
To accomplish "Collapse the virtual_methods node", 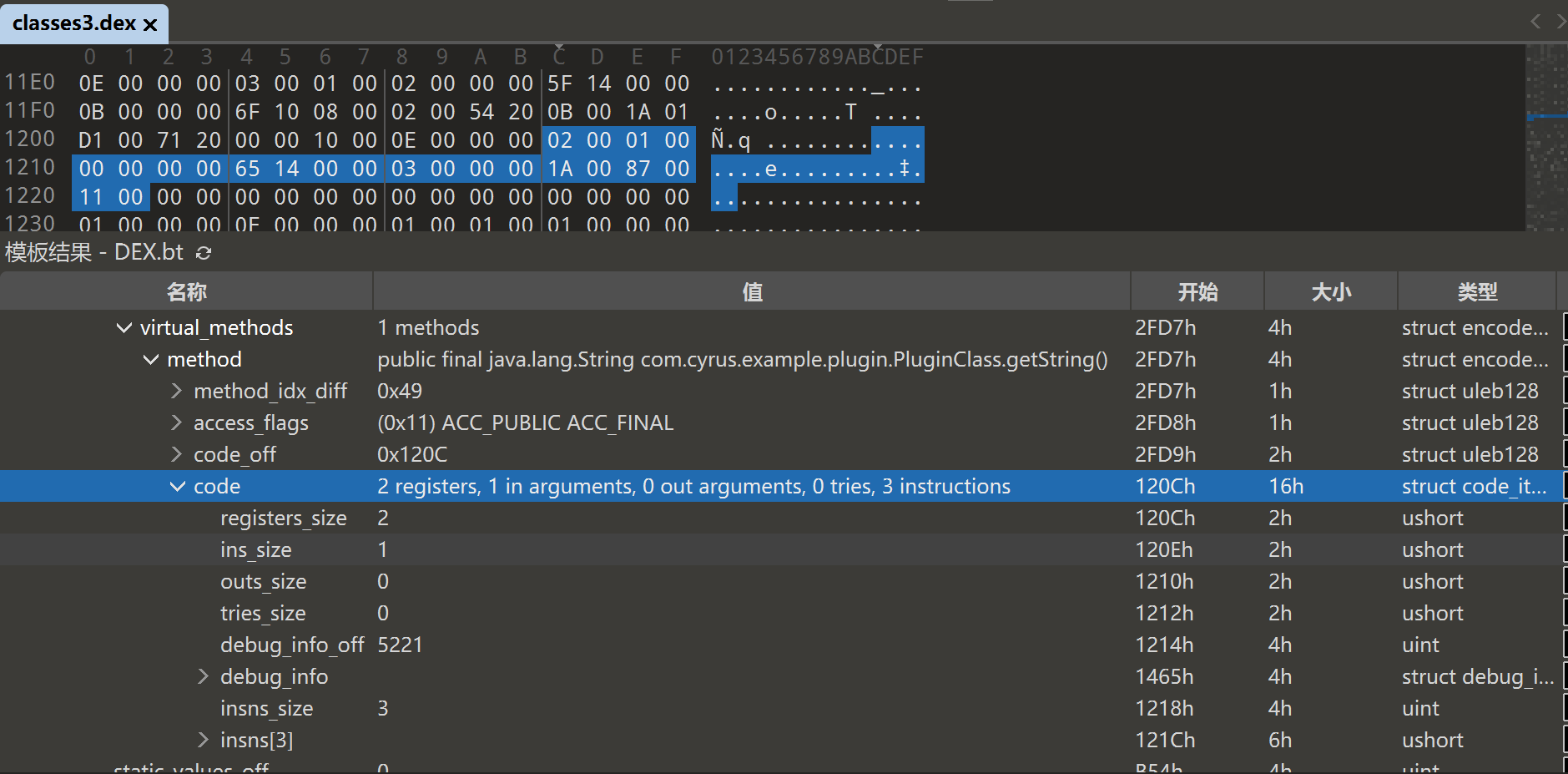I will [124, 328].
